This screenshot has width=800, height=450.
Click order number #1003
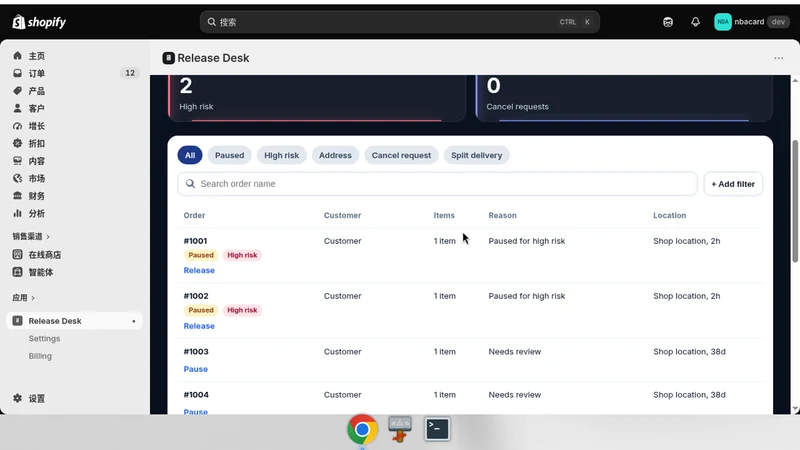196,352
